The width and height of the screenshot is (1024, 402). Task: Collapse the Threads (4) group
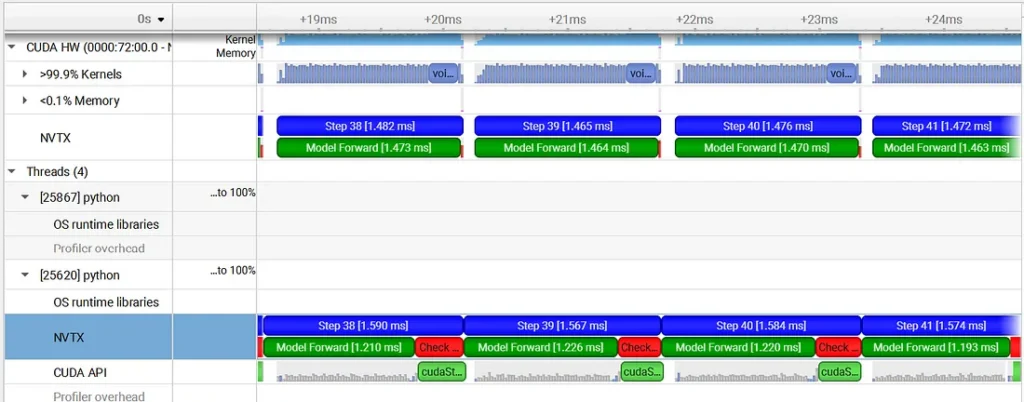coord(12,172)
